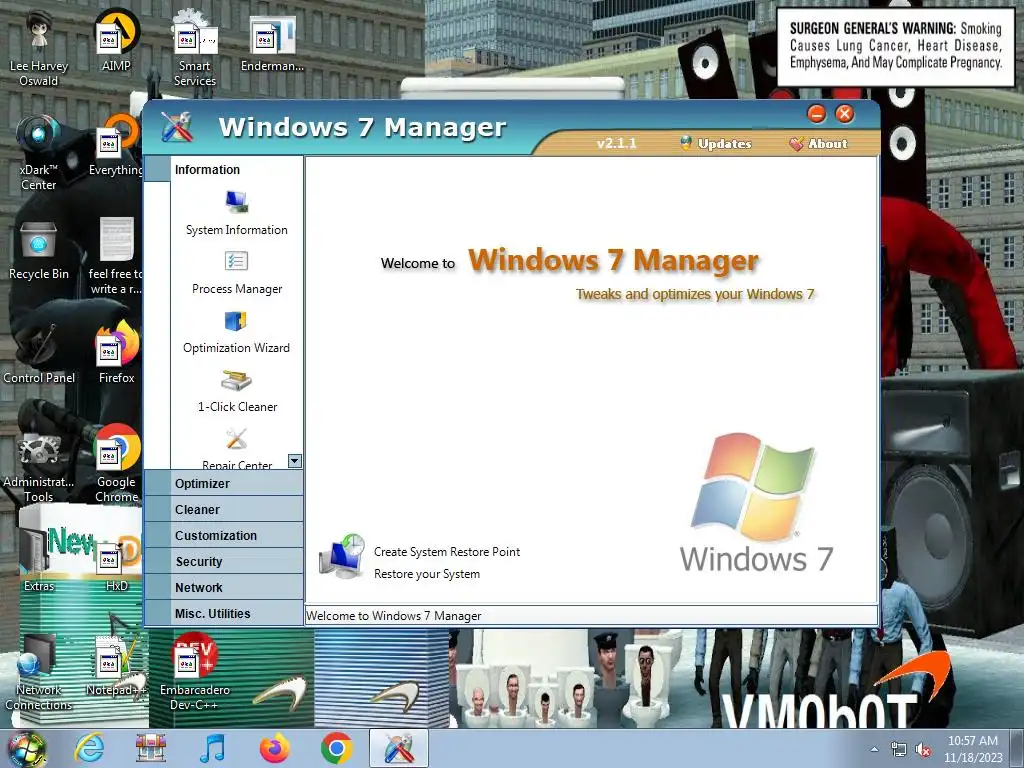Open the Enderman desktop shortcut
1024x768 pixels.
[x=272, y=35]
